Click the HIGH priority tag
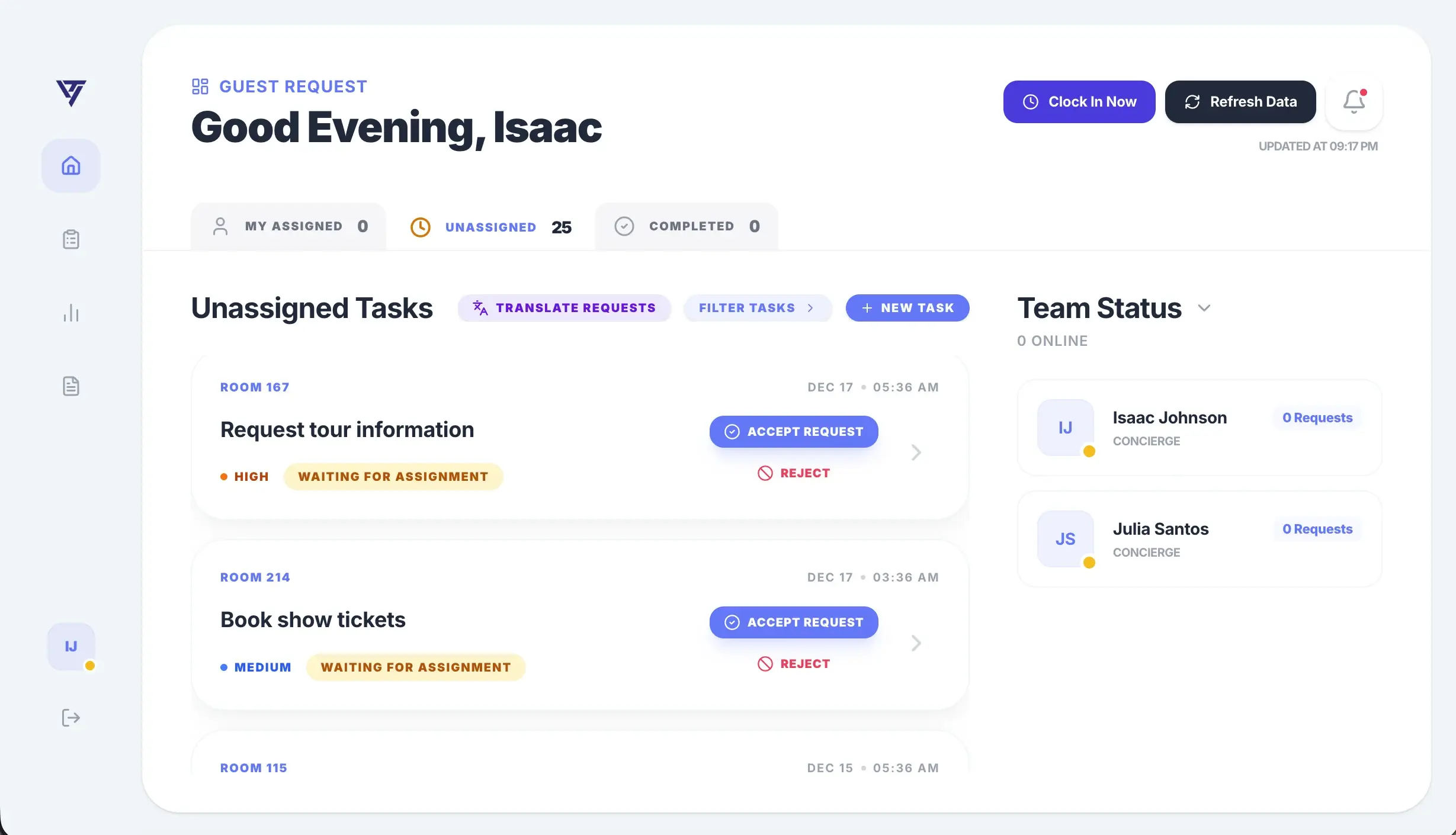Image resolution: width=1456 pixels, height=835 pixels. pos(245,477)
